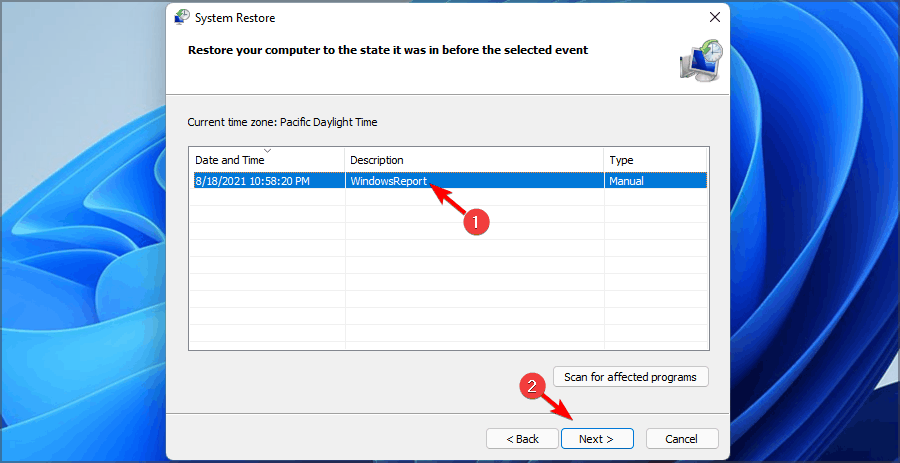Click an empty row in the restore point list

448,272
